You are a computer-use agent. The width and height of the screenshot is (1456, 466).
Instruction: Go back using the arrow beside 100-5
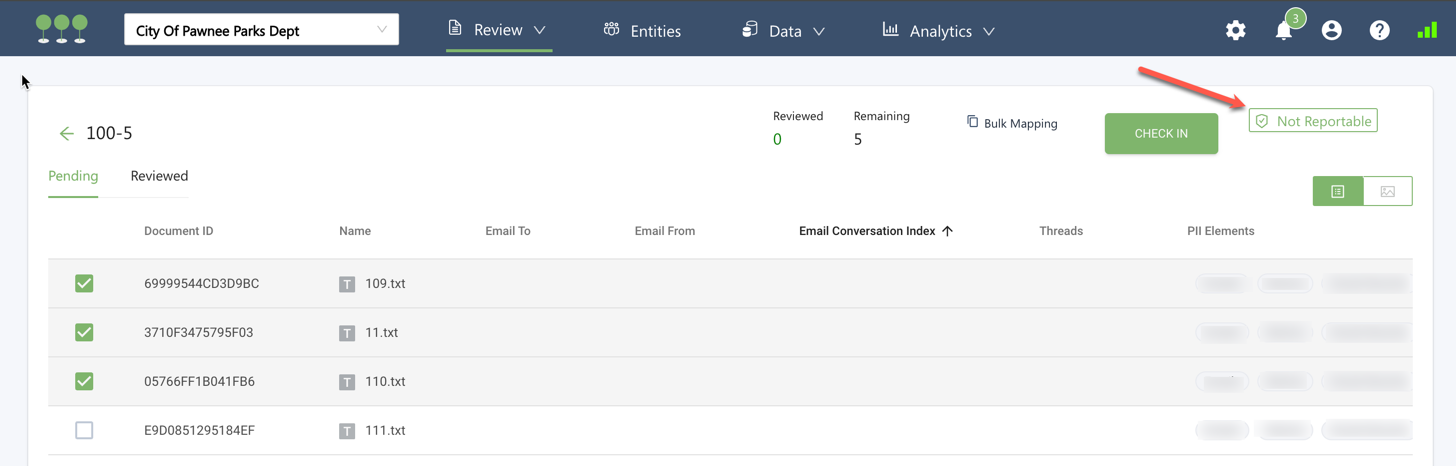[66, 134]
